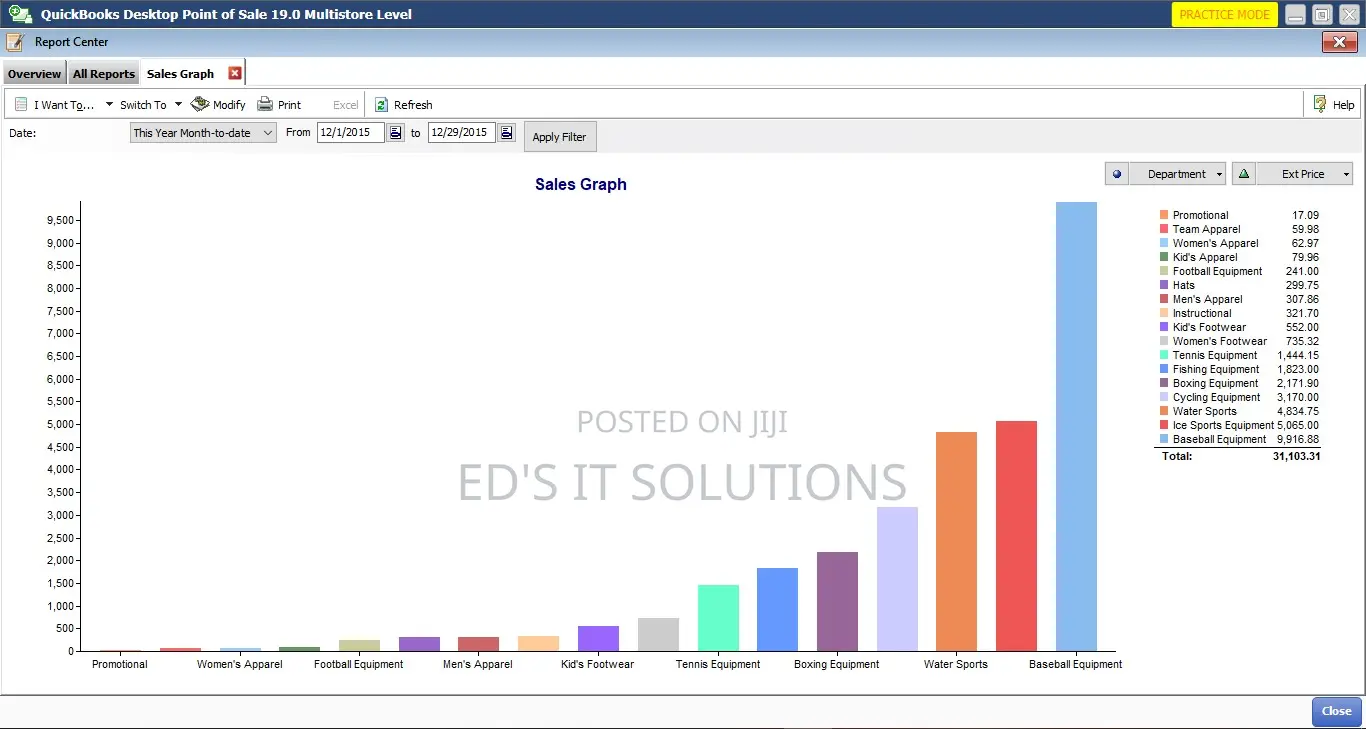Screen dimensions: 1366x729
Task: Click Instructional in the legend
Action: (x=1202, y=313)
